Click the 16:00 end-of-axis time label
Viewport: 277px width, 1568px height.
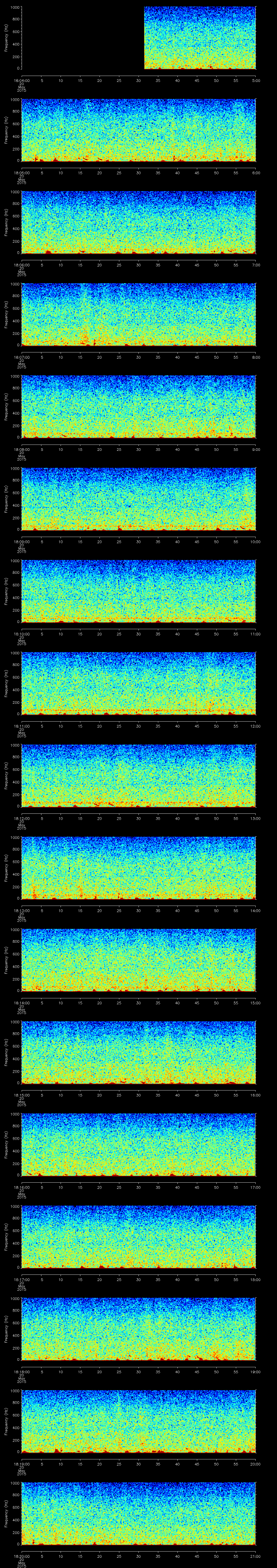256,1095
